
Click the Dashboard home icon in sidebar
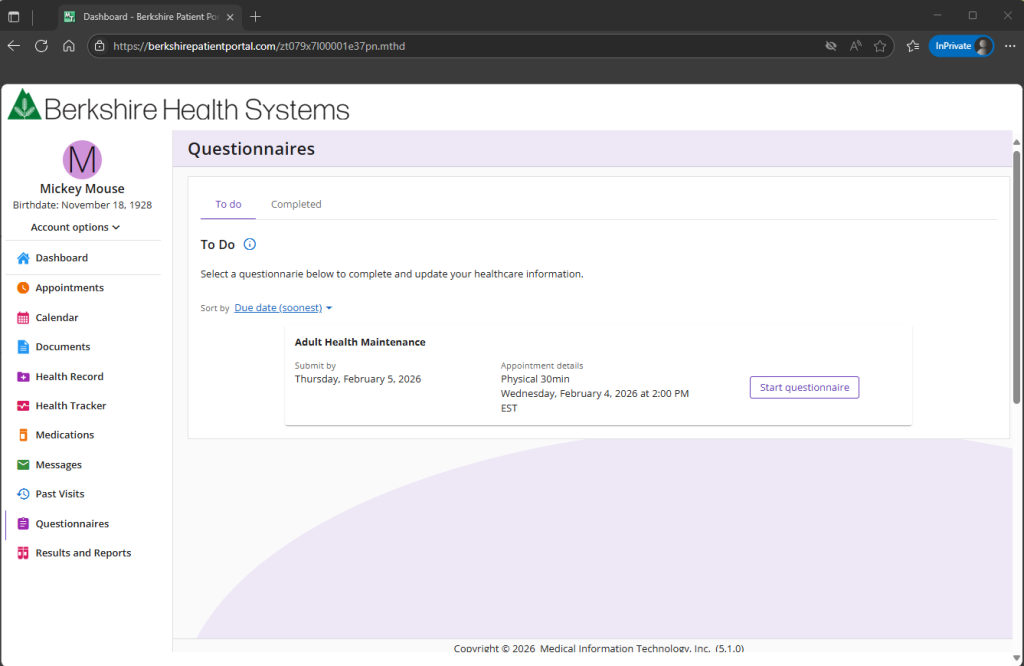point(23,258)
